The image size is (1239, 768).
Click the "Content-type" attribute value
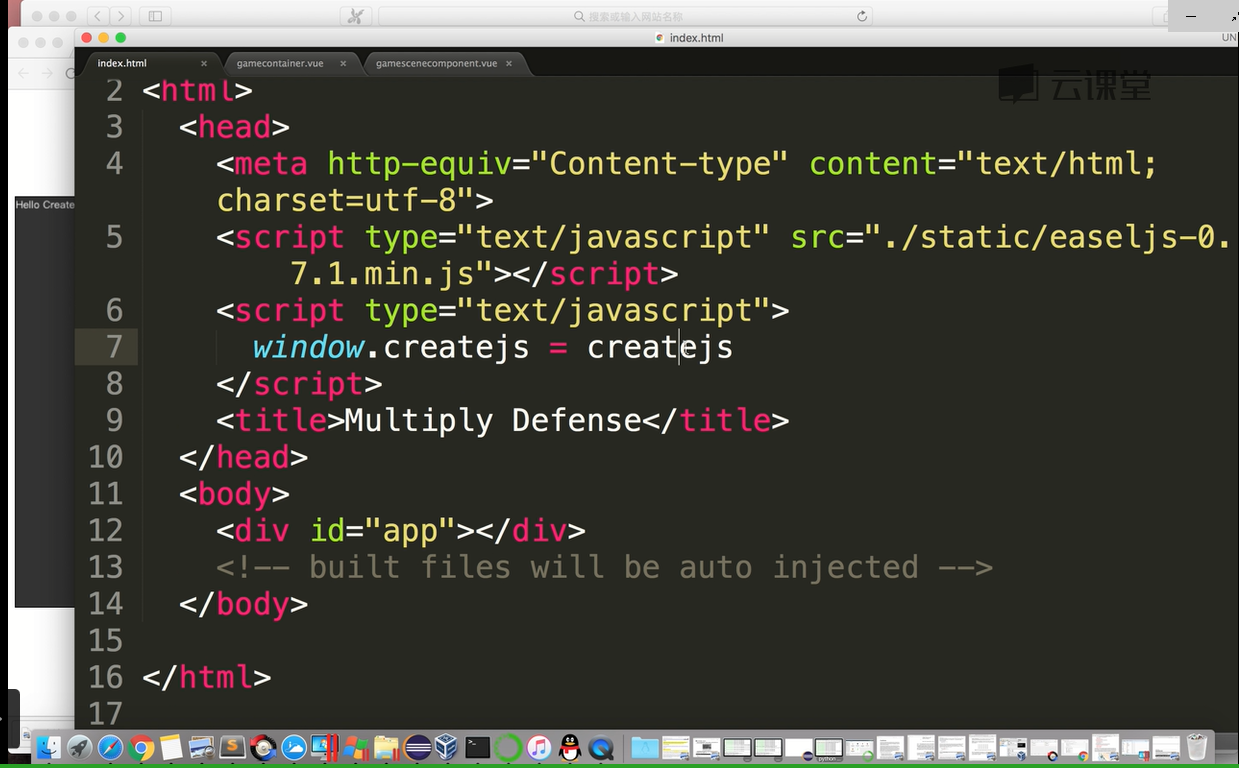[660, 164]
